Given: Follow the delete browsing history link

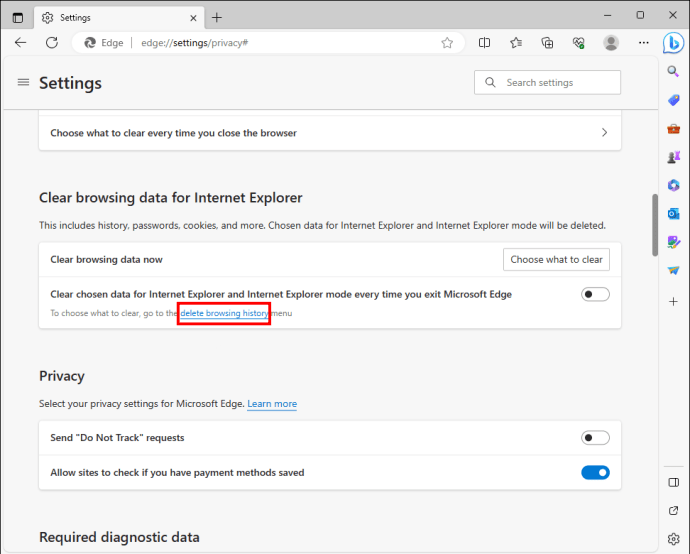Looking at the screenshot, I should pyautogui.click(x=224, y=313).
